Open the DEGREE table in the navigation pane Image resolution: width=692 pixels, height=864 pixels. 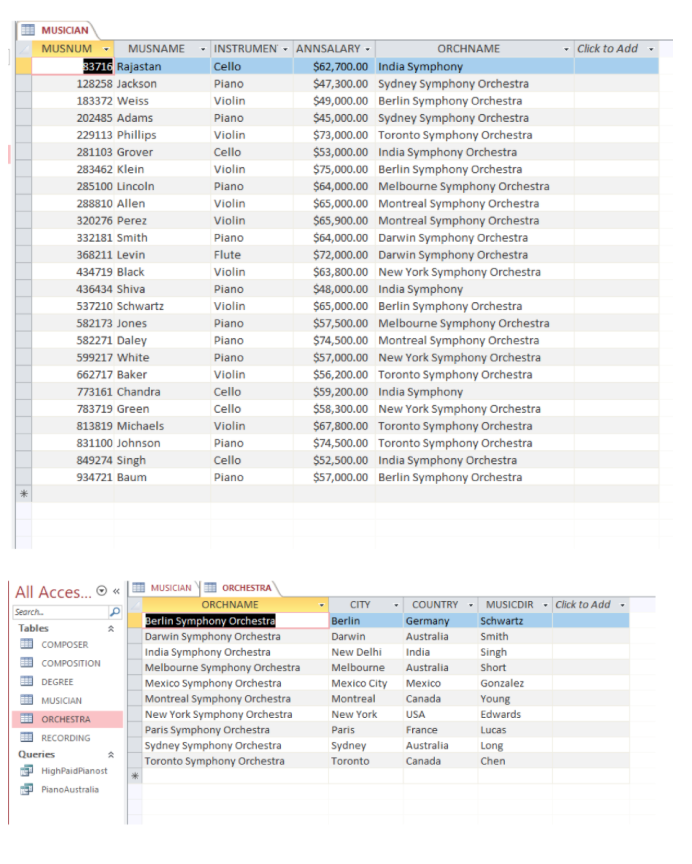click(57, 682)
